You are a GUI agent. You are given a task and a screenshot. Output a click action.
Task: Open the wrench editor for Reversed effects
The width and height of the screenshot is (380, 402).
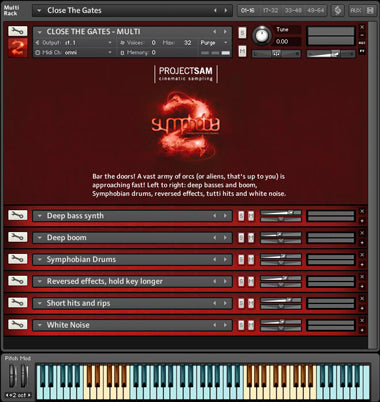(x=17, y=281)
